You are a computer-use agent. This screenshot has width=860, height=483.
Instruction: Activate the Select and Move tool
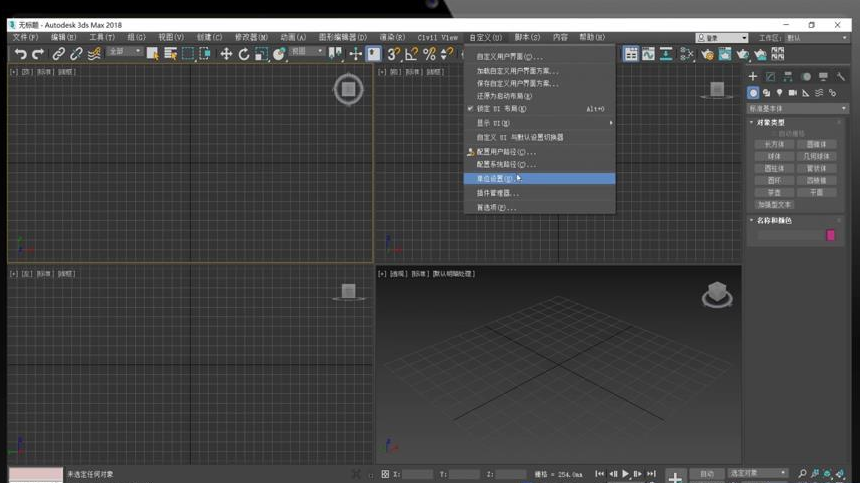(226, 54)
